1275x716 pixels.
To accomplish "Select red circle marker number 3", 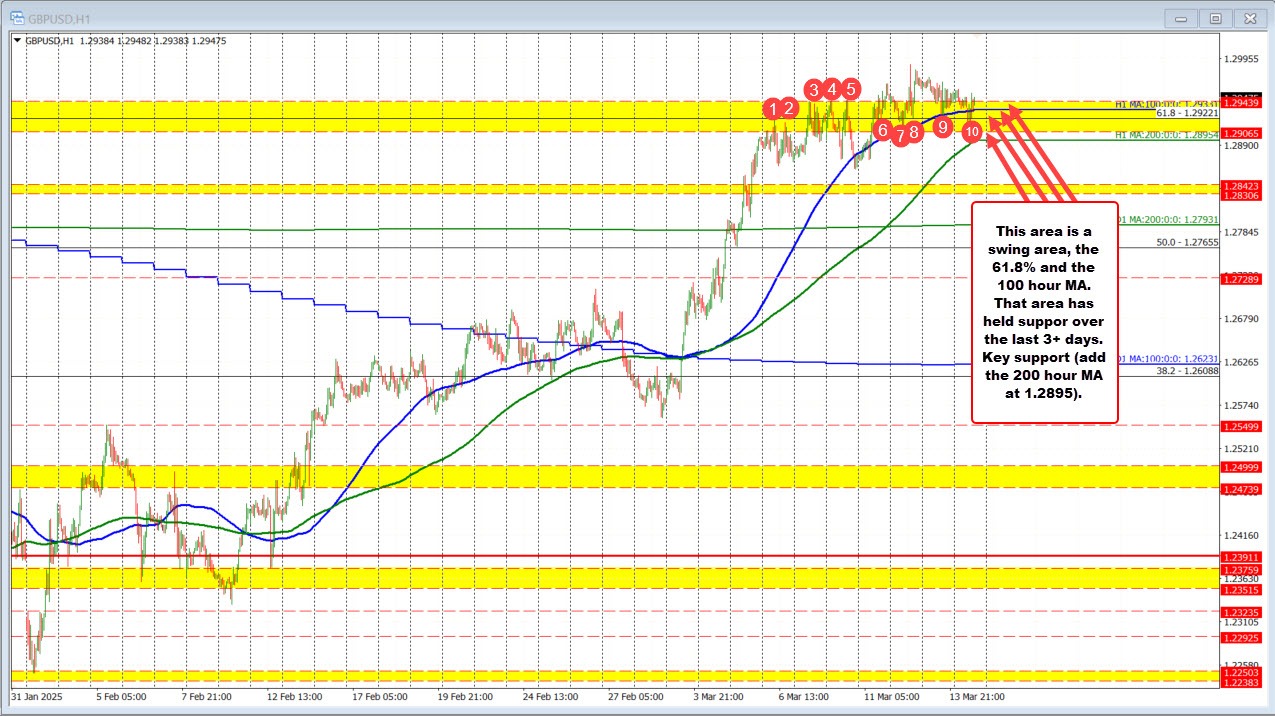I will [x=815, y=89].
